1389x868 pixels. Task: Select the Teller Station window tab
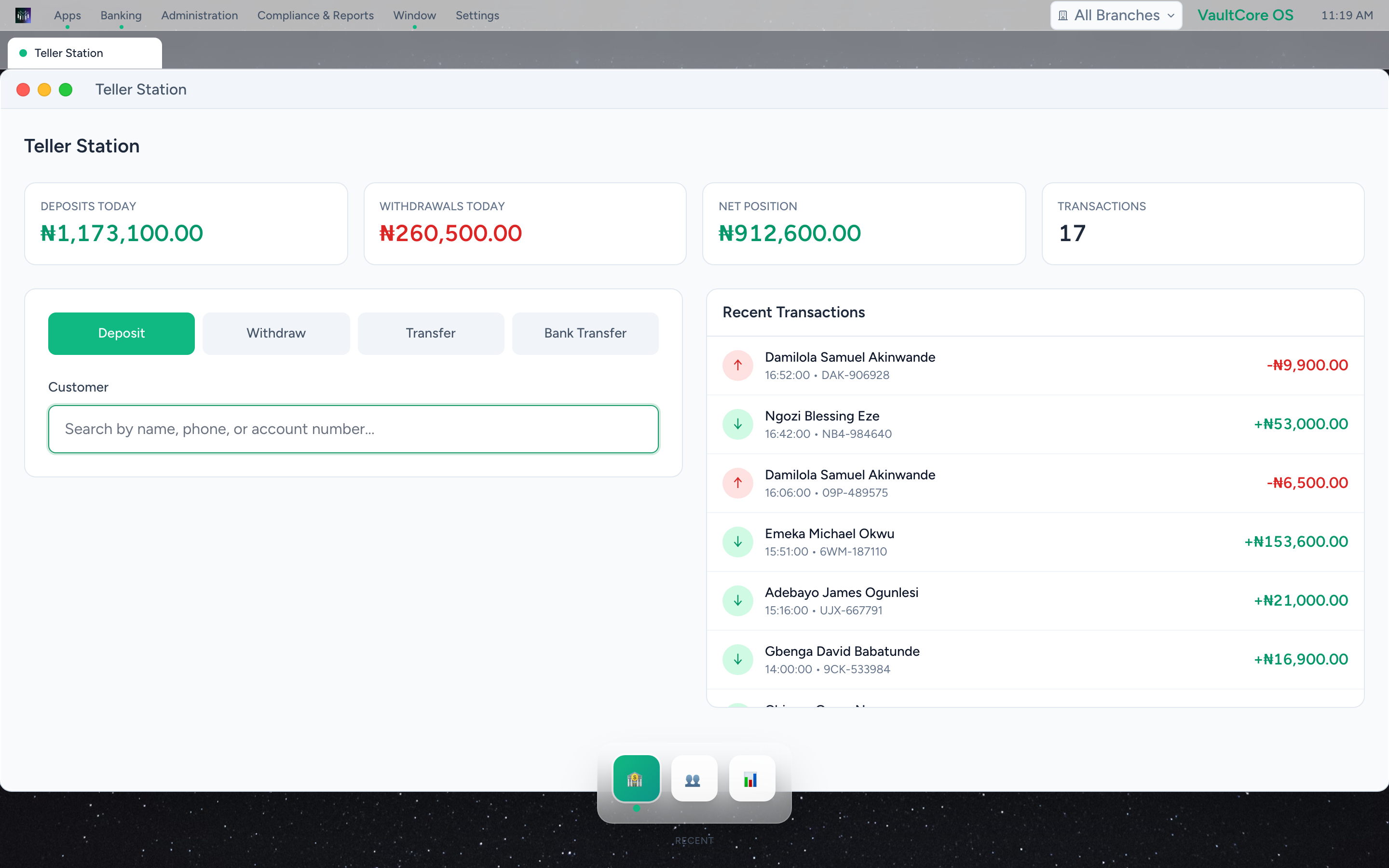tap(84, 54)
